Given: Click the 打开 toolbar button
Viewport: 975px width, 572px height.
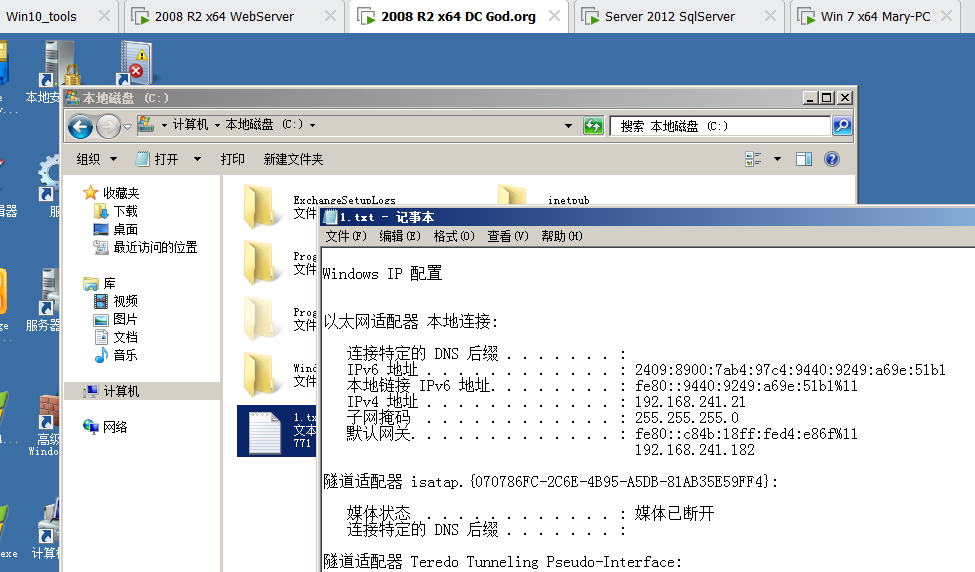Looking at the screenshot, I should point(158,159).
